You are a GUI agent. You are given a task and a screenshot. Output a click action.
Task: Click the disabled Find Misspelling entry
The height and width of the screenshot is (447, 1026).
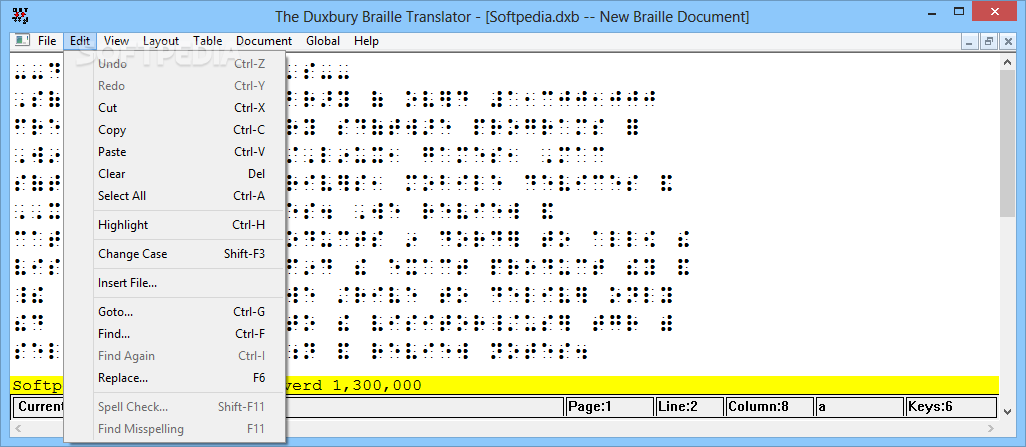(174, 429)
